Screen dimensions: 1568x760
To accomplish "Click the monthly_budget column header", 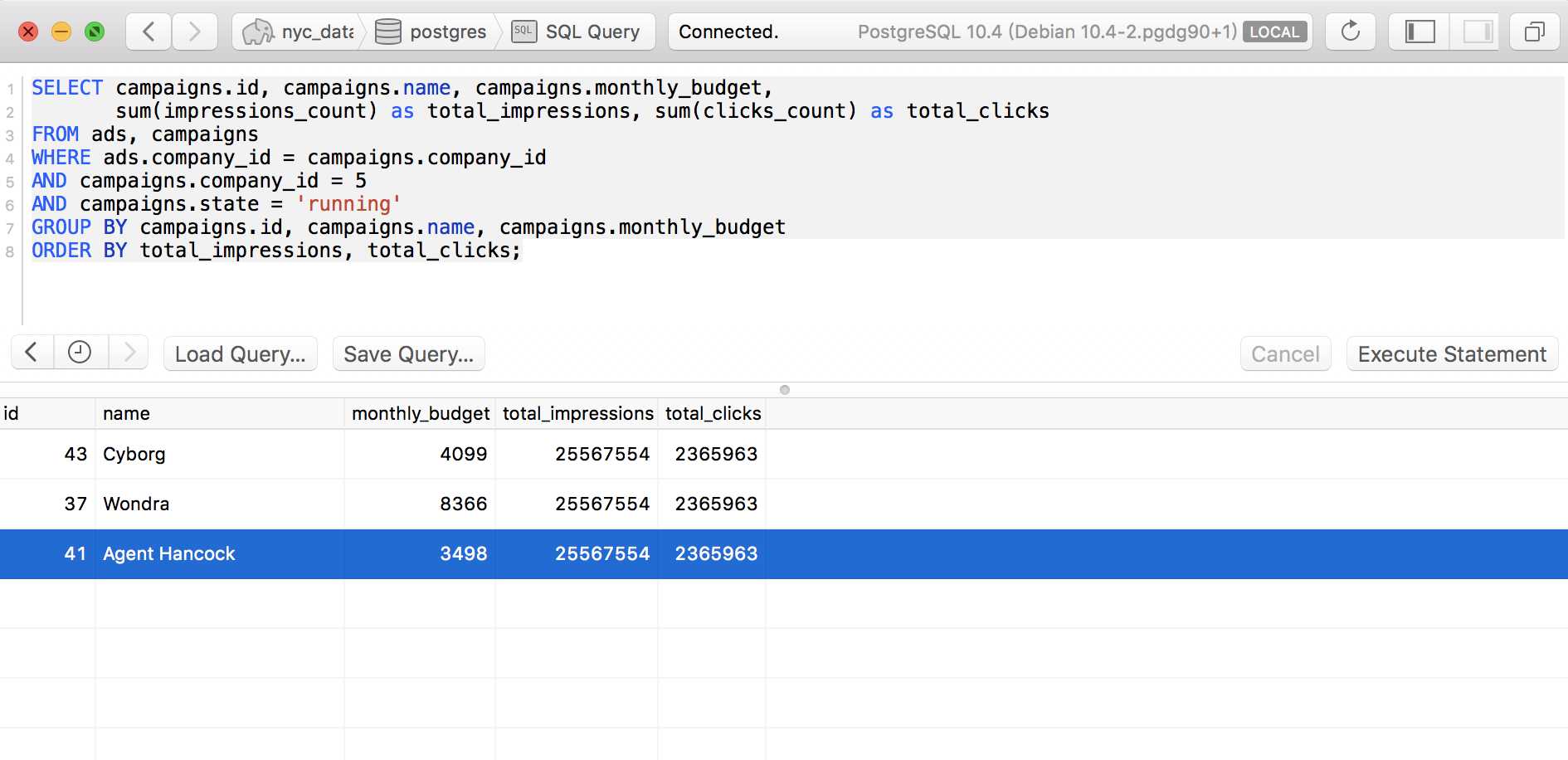I will (x=421, y=413).
